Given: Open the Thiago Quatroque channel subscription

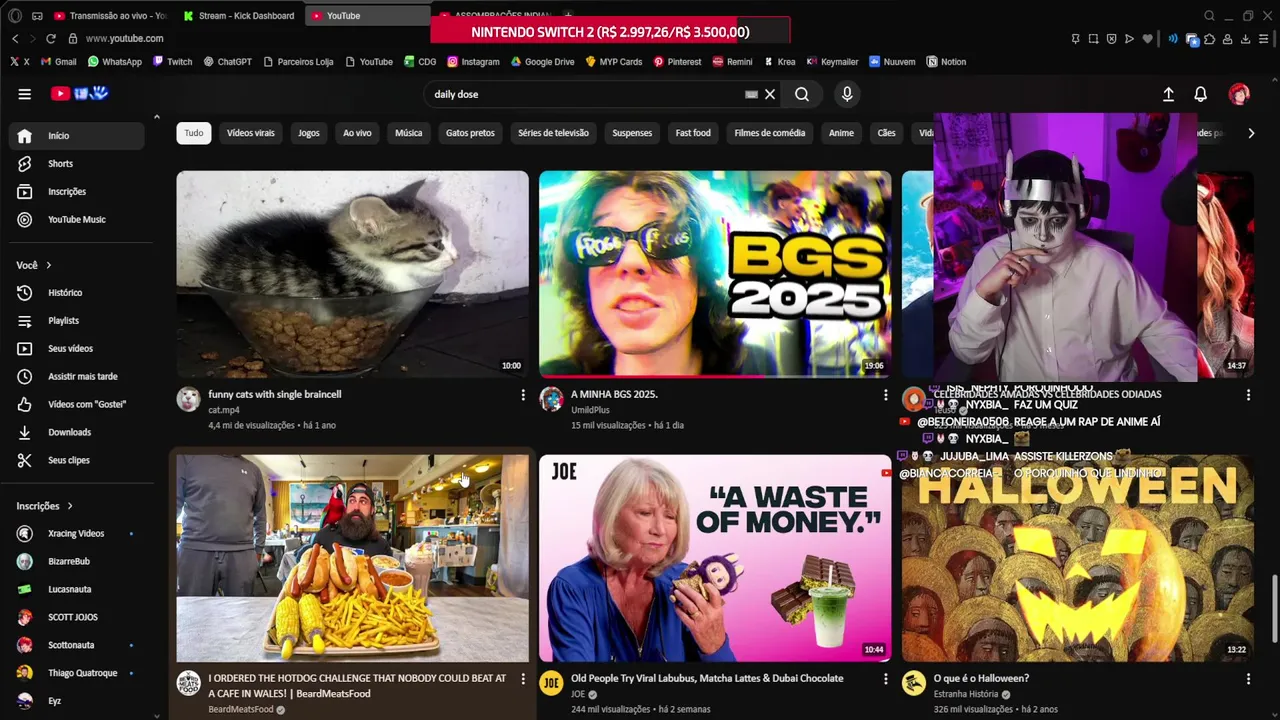Looking at the screenshot, I should tap(76, 673).
